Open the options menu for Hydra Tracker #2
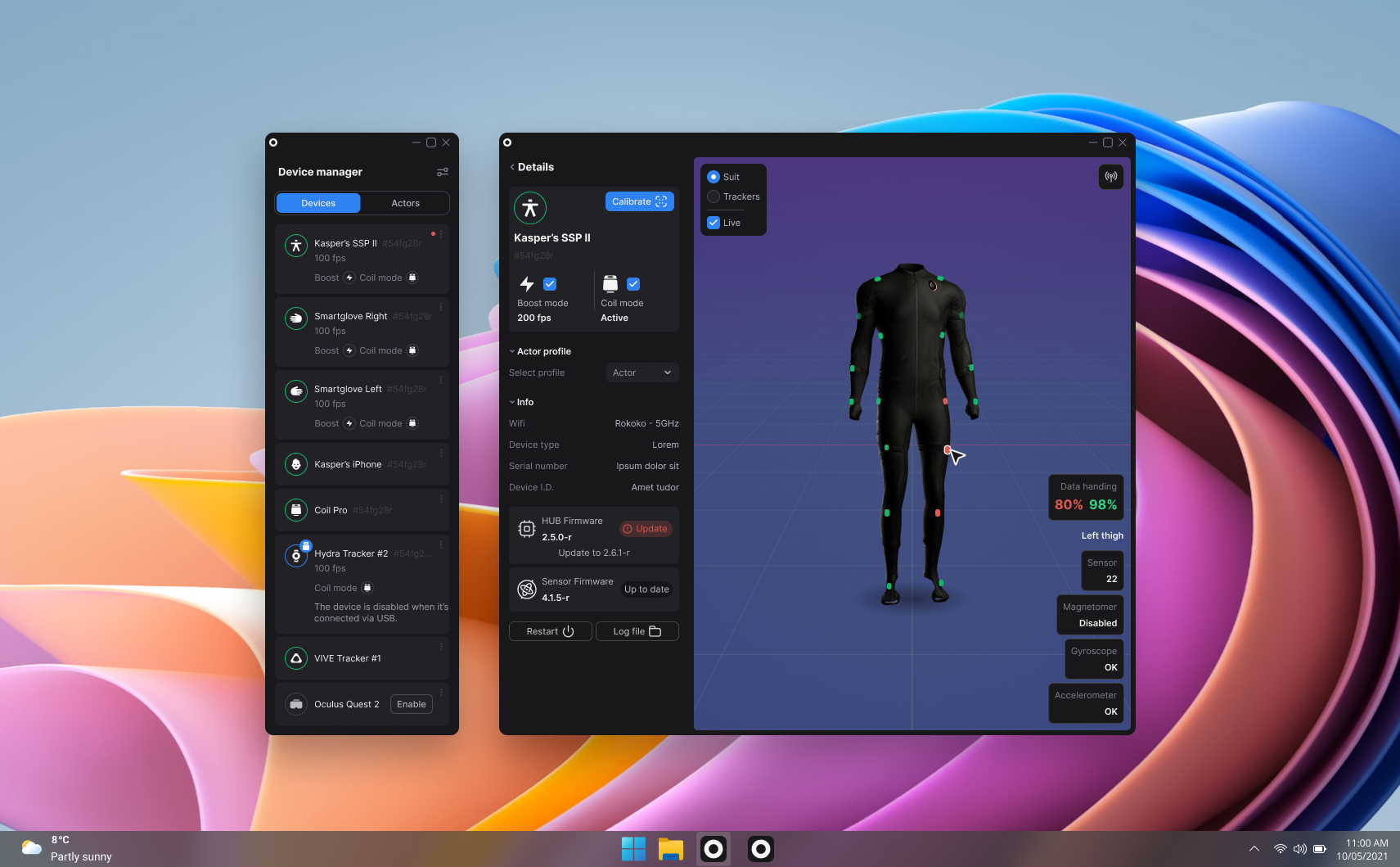This screenshot has height=867, width=1400. pos(441,544)
